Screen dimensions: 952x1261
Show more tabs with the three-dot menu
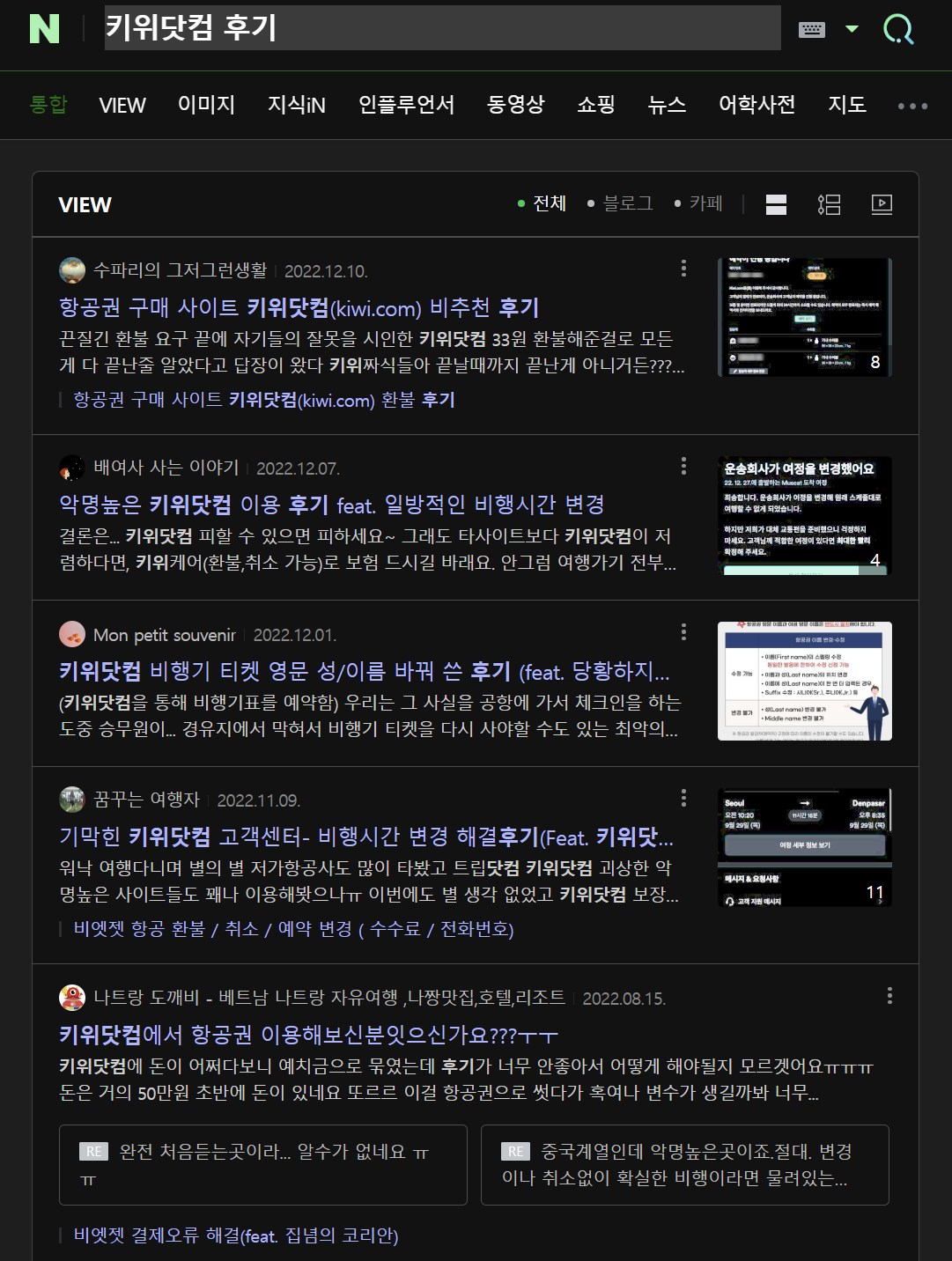point(912,106)
